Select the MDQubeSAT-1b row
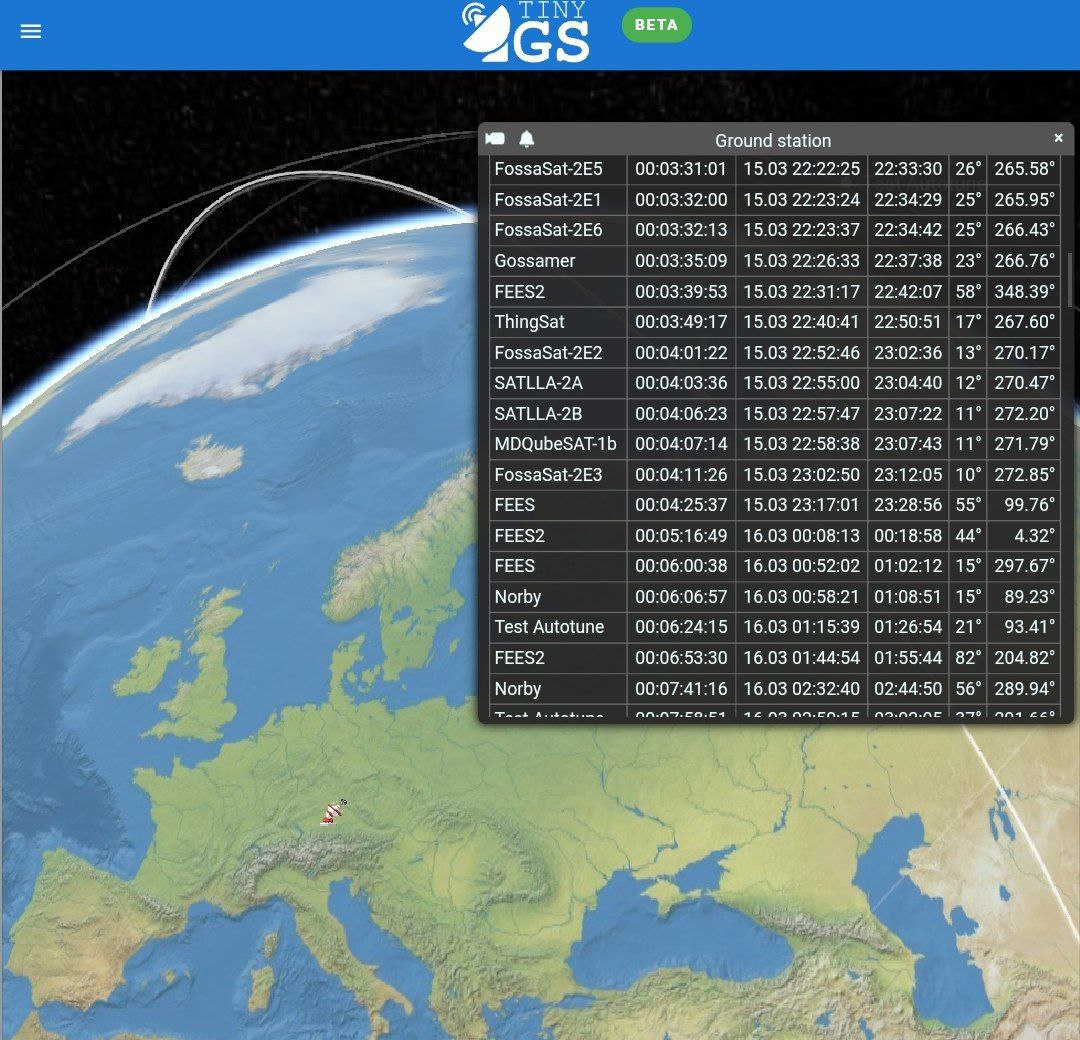The image size is (1080, 1040). (555, 444)
